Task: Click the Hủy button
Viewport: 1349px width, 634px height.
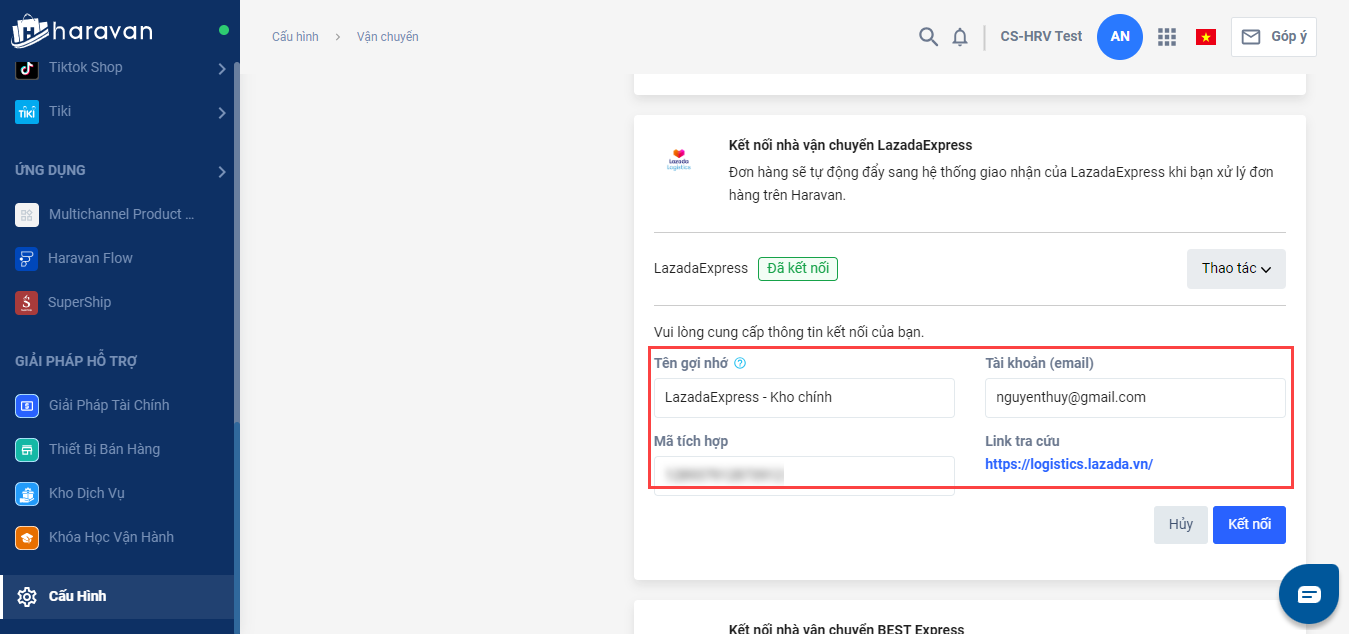Action: (1180, 525)
